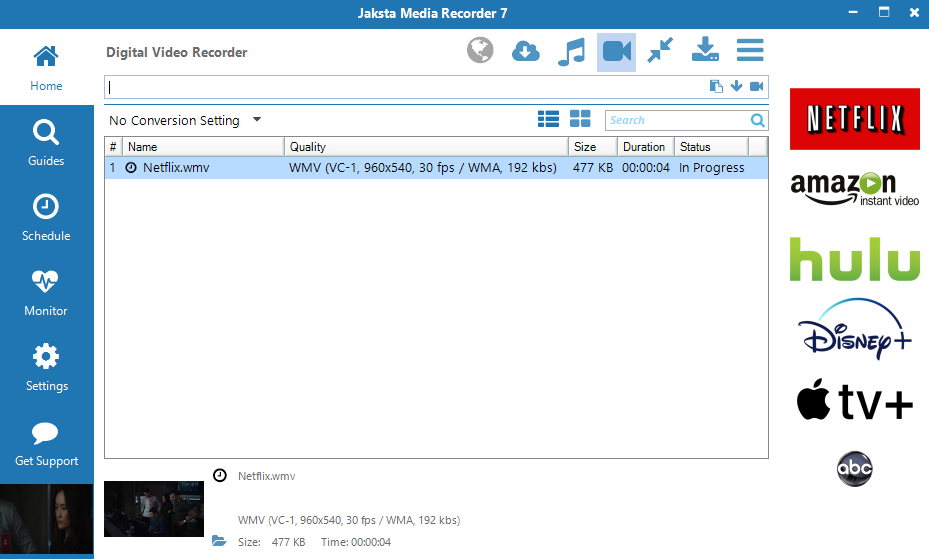Open the Amazon instant video logo
This screenshot has width=929, height=559.
[x=854, y=189]
